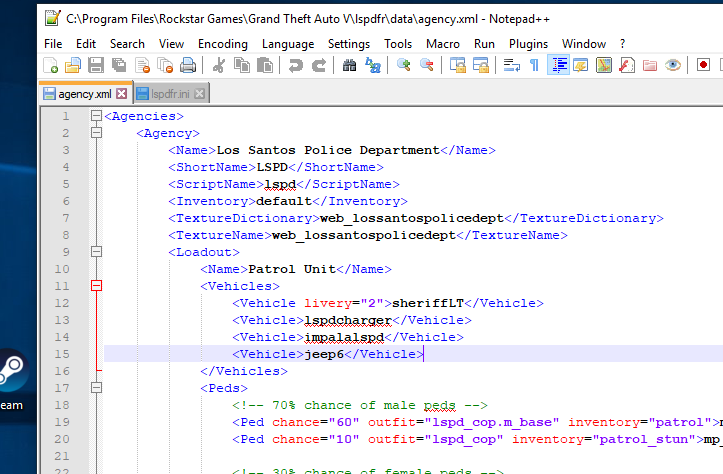
Task: Open Find using the binoculars icon
Action: pos(350,65)
